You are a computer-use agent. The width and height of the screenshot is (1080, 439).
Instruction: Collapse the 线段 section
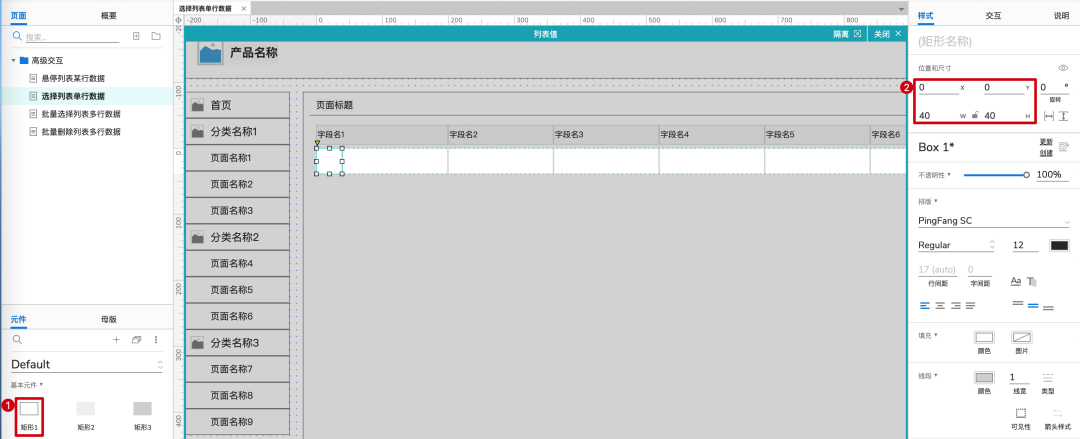[930, 376]
